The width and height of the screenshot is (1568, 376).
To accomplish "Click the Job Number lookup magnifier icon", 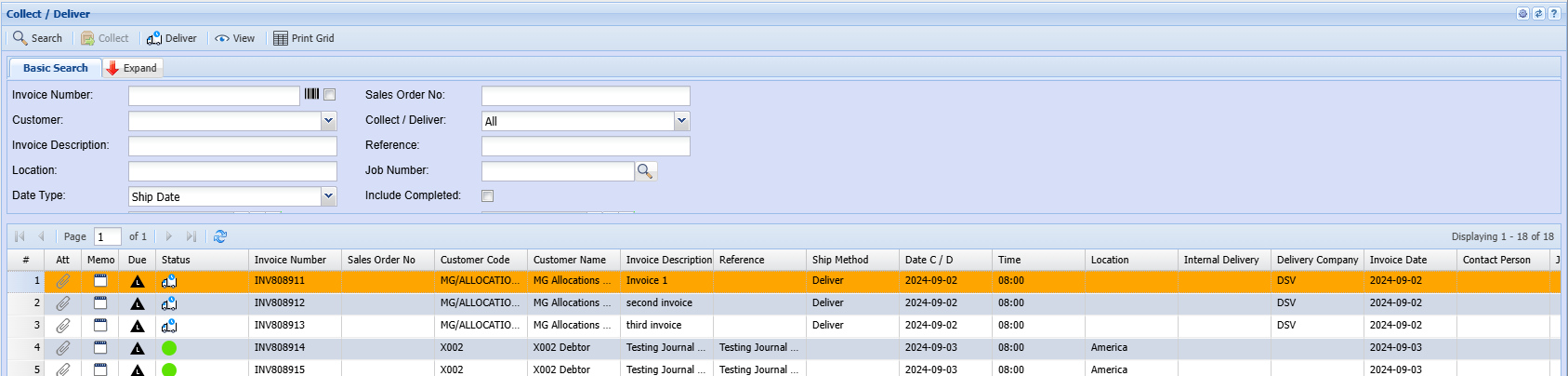I will point(645,171).
